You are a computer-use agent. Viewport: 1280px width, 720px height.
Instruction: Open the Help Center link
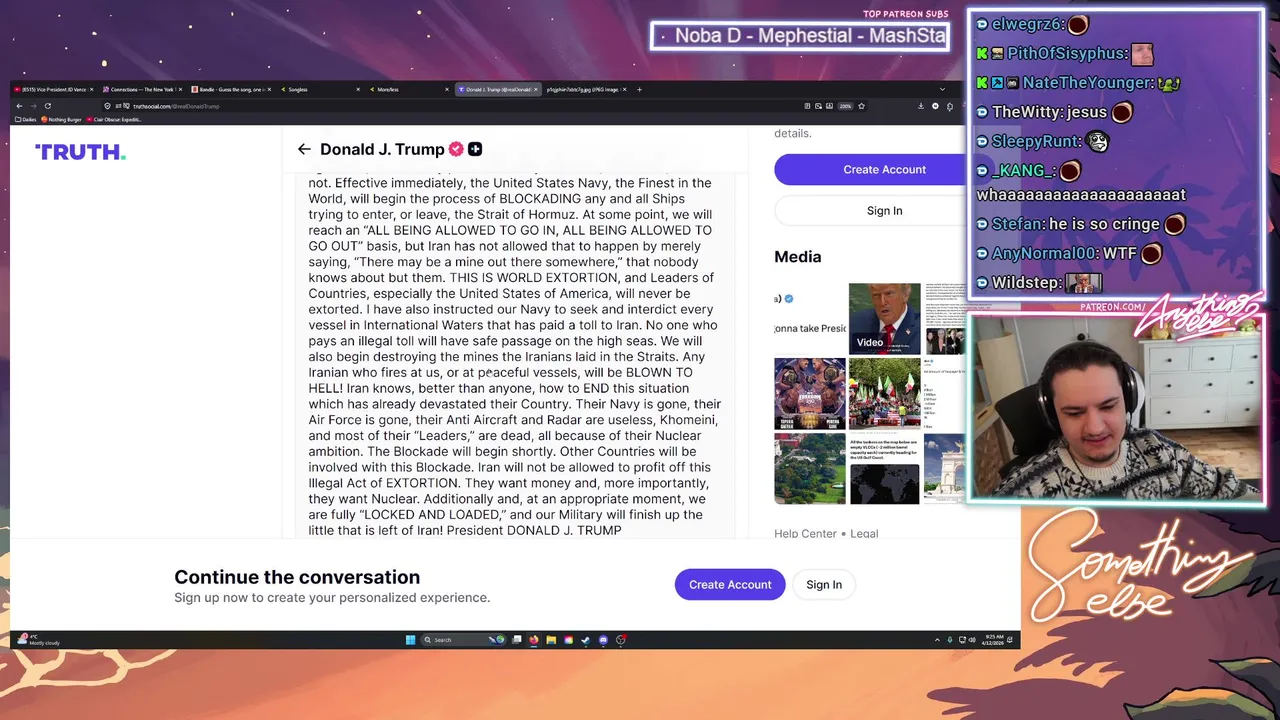pyautogui.click(x=805, y=534)
